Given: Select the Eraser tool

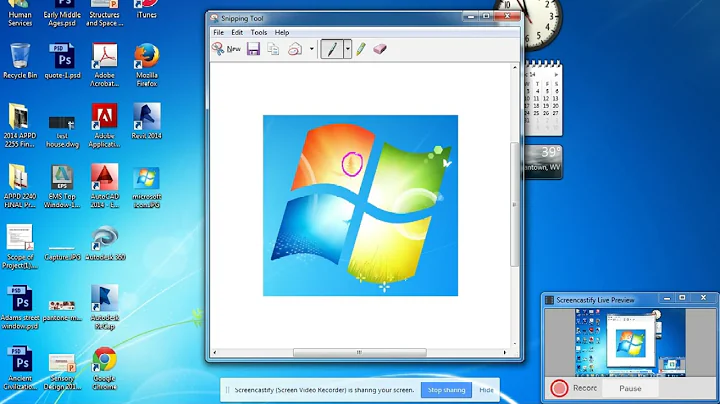Looking at the screenshot, I should pos(380,49).
